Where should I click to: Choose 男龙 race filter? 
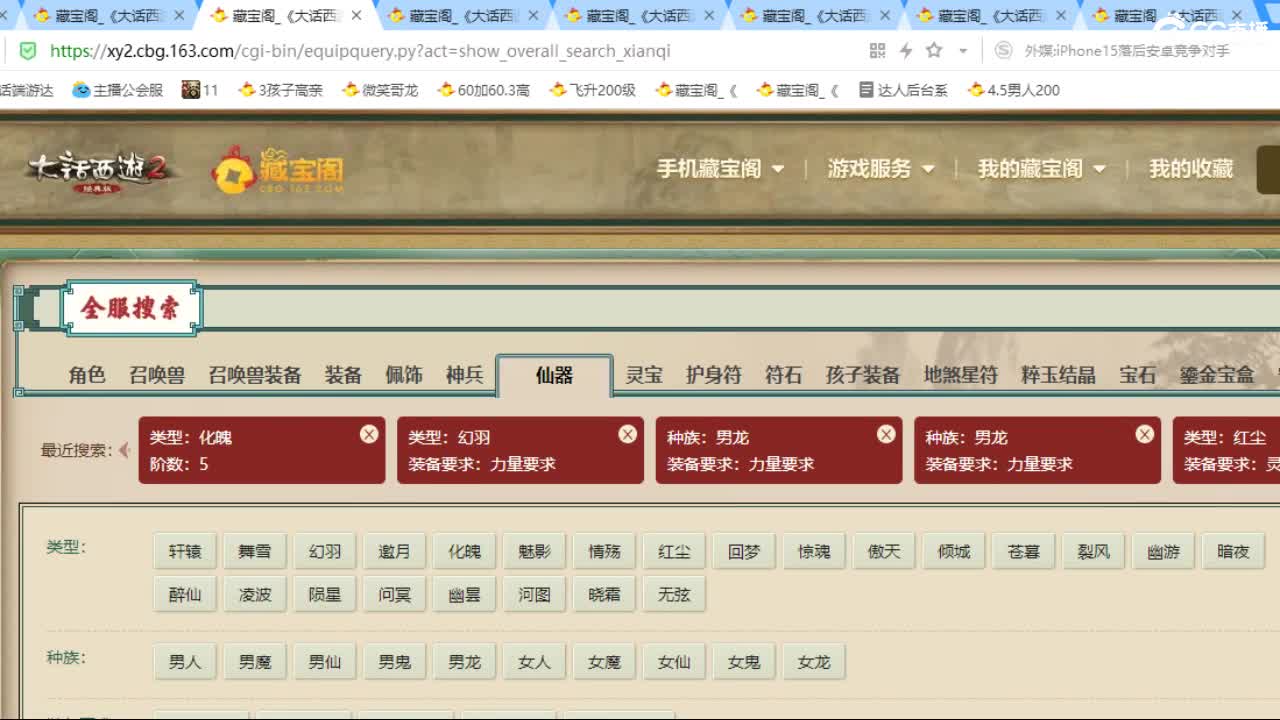pyautogui.click(x=465, y=662)
